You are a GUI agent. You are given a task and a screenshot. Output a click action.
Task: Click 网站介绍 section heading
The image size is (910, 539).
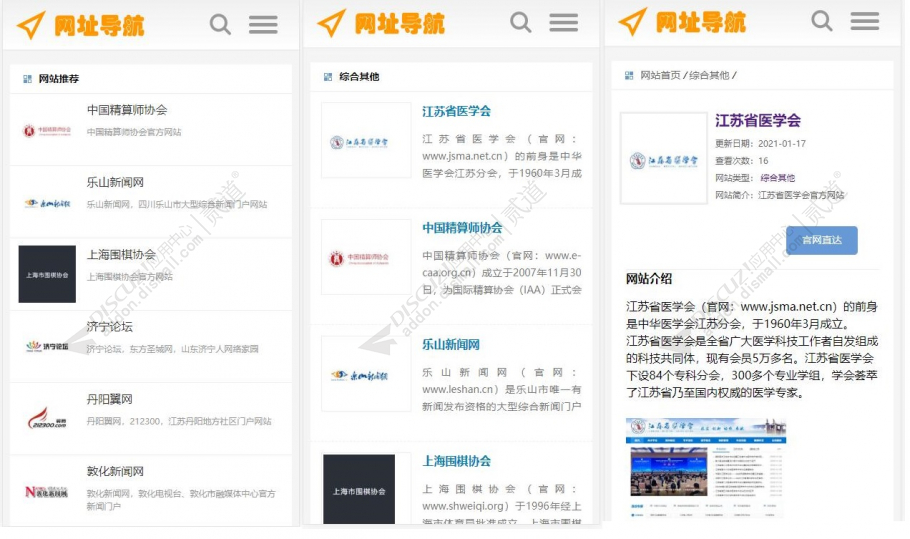pos(649,278)
